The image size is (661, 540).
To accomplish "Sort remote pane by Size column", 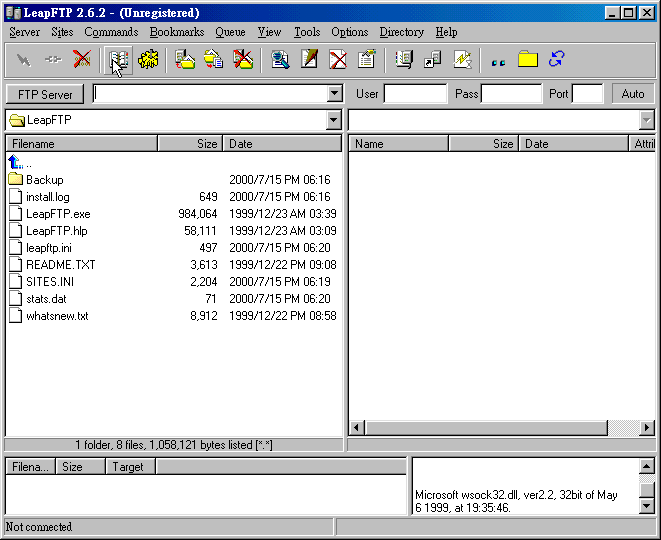I will pos(484,144).
